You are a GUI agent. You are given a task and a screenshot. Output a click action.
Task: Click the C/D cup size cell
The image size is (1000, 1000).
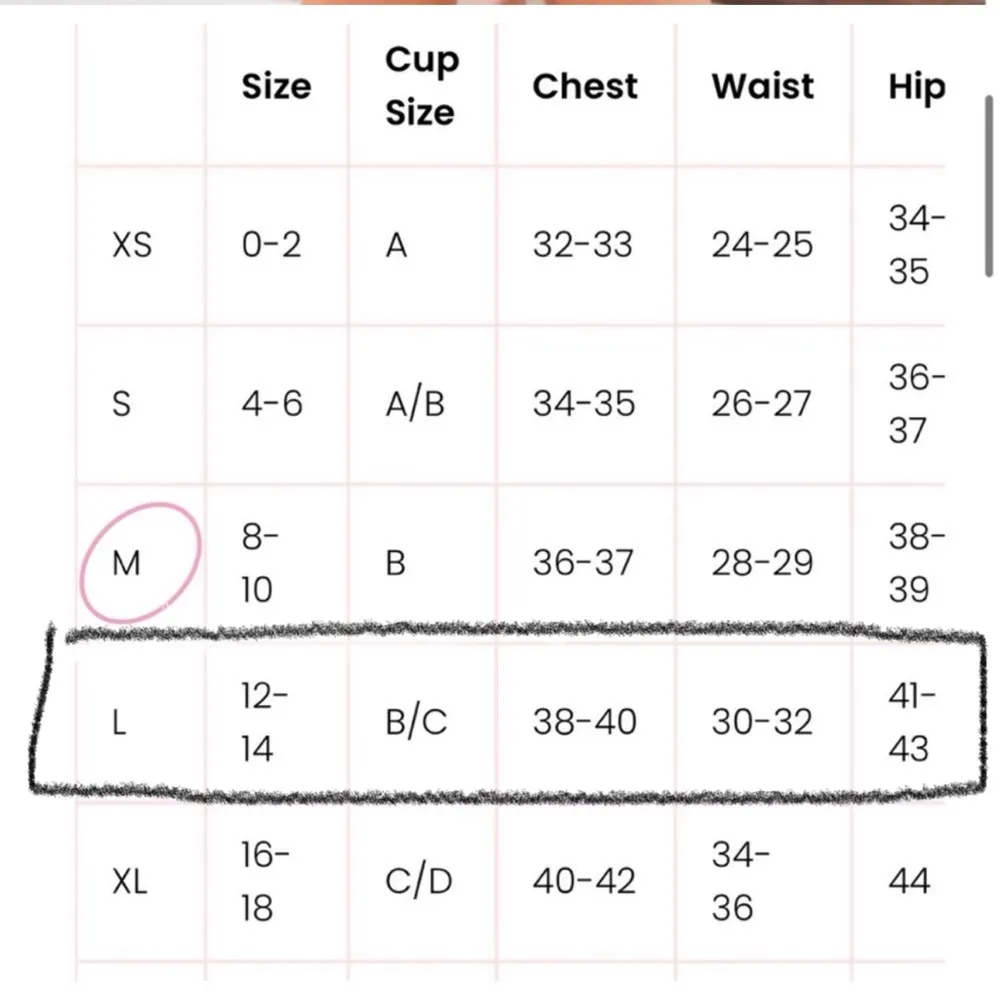click(419, 881)
